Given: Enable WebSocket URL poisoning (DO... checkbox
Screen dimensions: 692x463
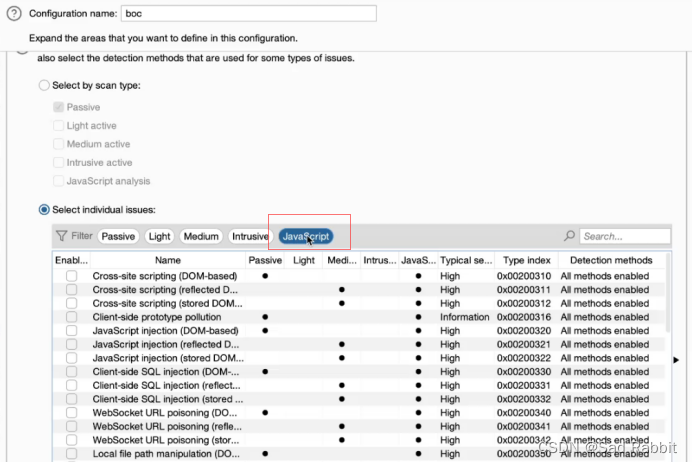Looking at the screenshot, I should point(71,413).
